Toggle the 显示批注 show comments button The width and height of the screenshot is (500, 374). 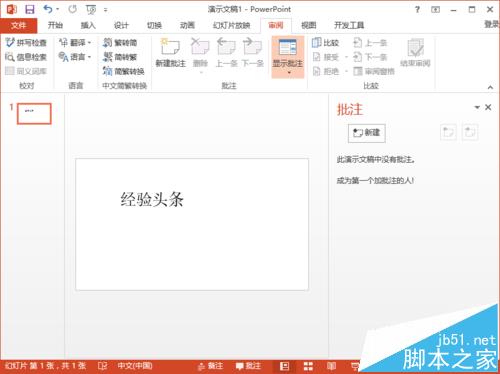pos(288,57)
